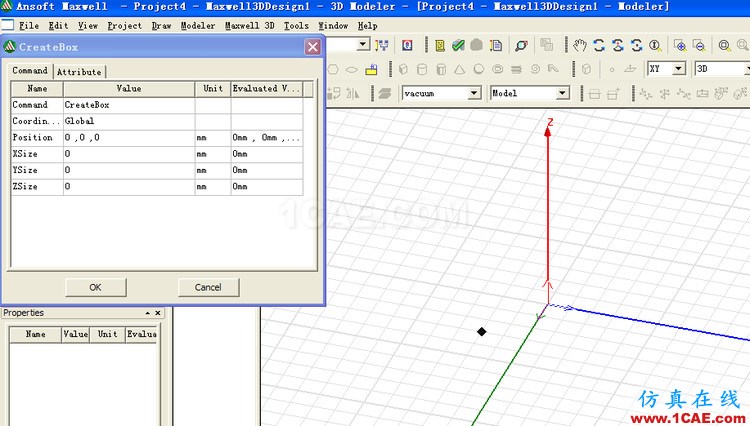Click the second Rotate view icon with the red figure

618,45
